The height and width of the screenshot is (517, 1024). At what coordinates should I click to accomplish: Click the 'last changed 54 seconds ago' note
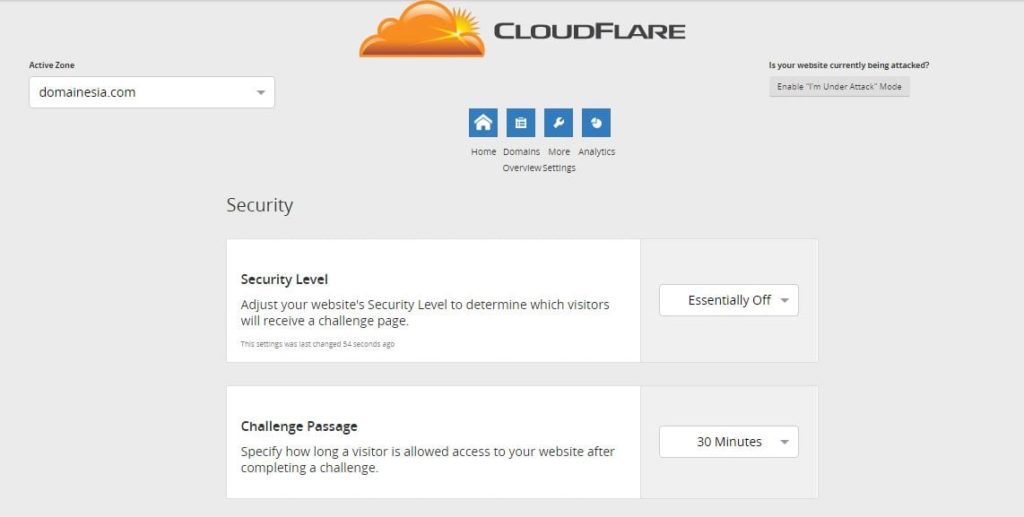pos(317,344)
